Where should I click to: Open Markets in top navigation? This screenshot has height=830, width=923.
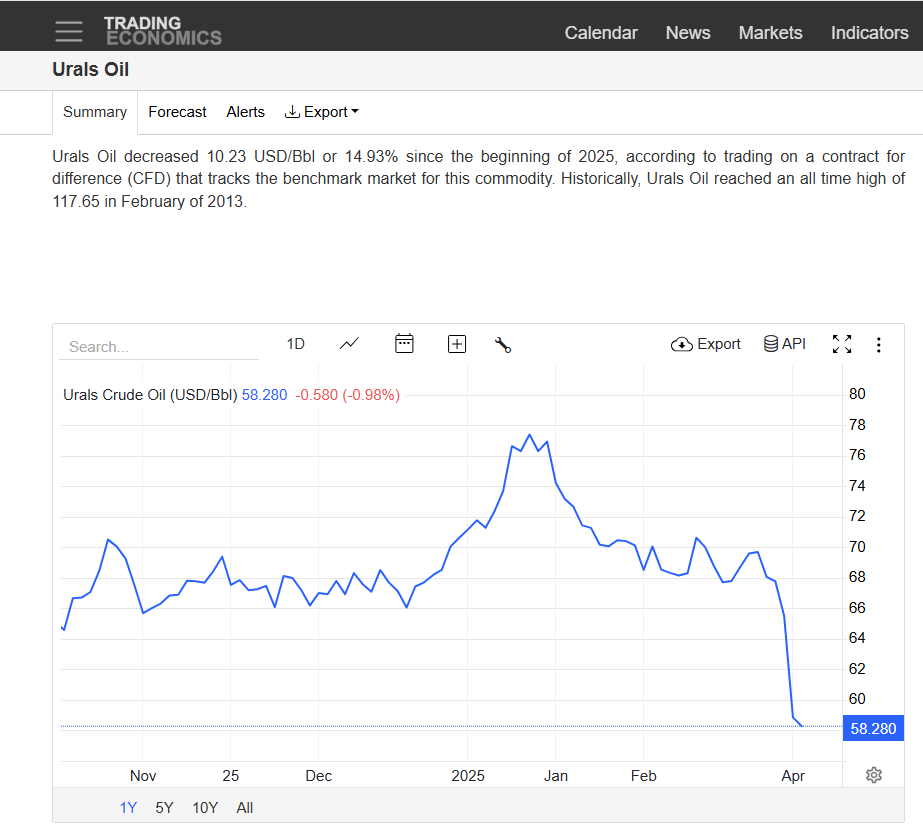coord(770,33)
